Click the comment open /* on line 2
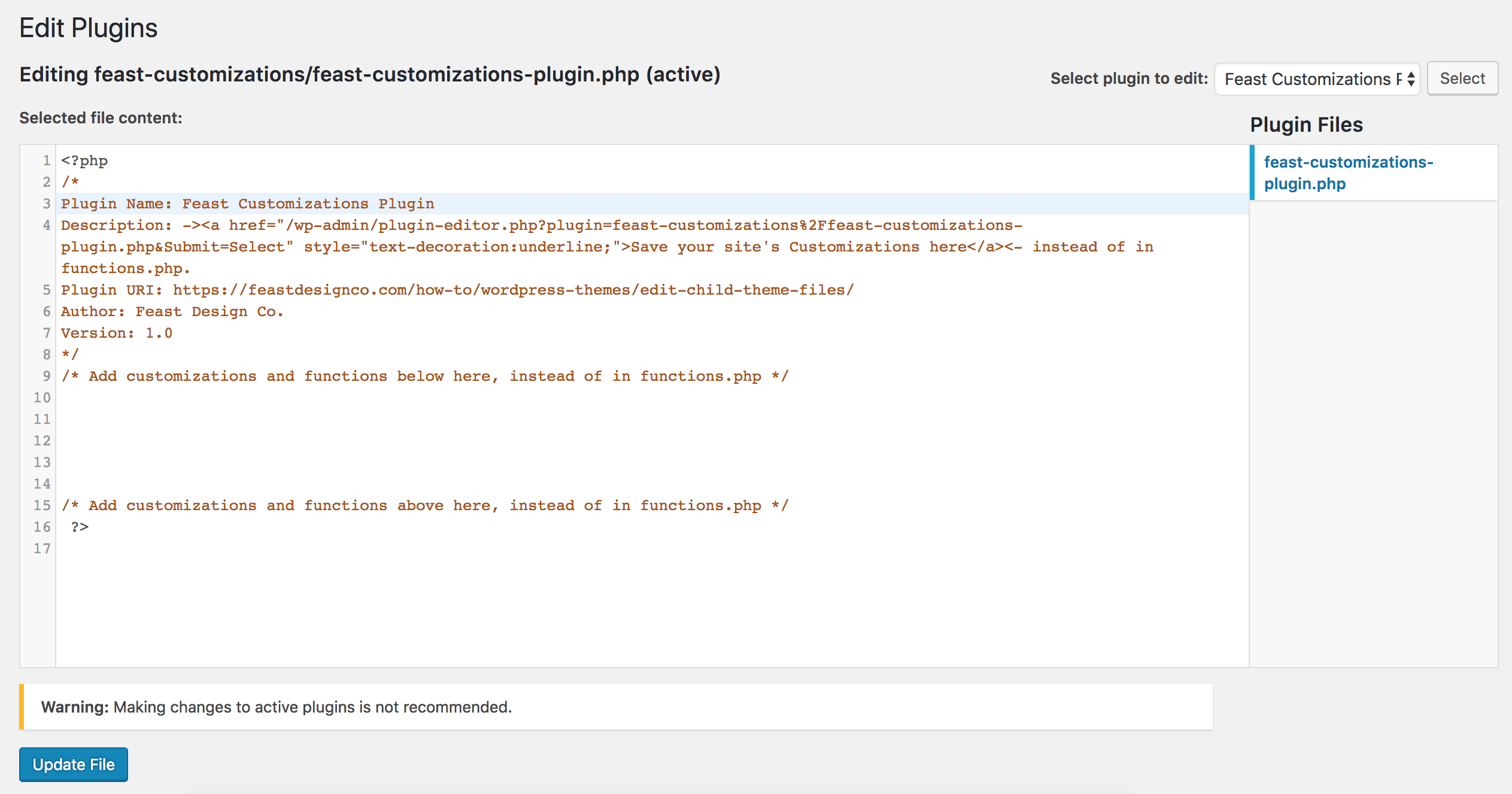Viewport: 1512px width, 794px height. (70, 182)
